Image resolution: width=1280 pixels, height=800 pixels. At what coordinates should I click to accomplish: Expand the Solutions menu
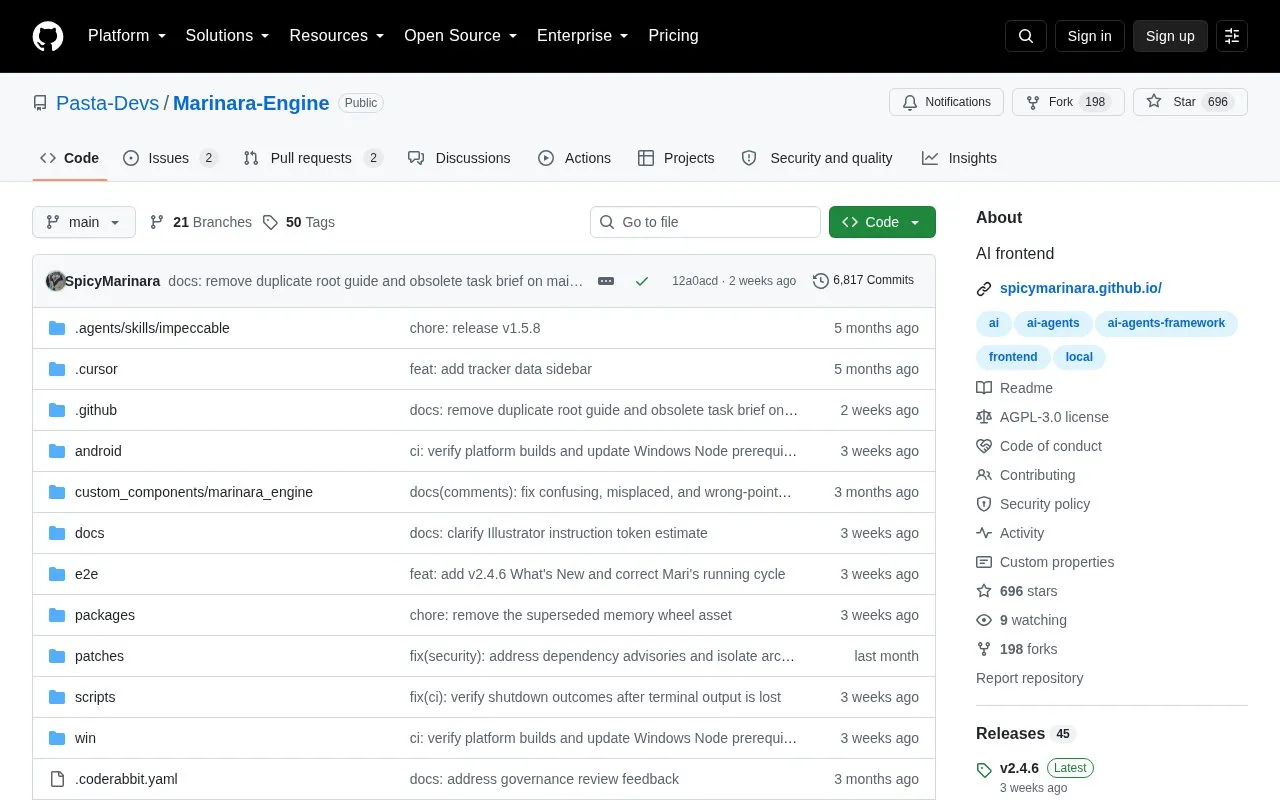point(228,36)
